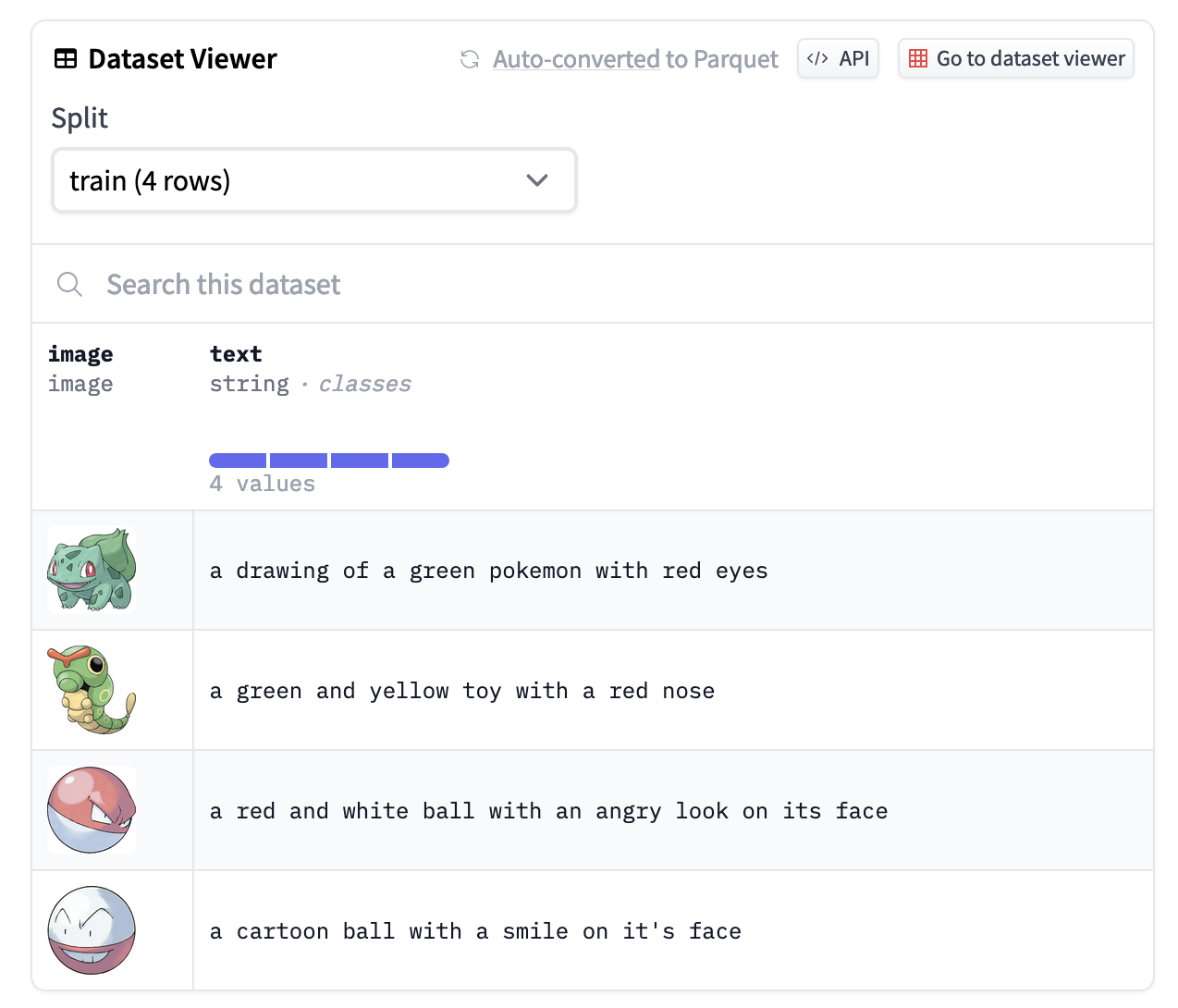
Task: Click the first segment of values histogram
Action: coord(238,461)
